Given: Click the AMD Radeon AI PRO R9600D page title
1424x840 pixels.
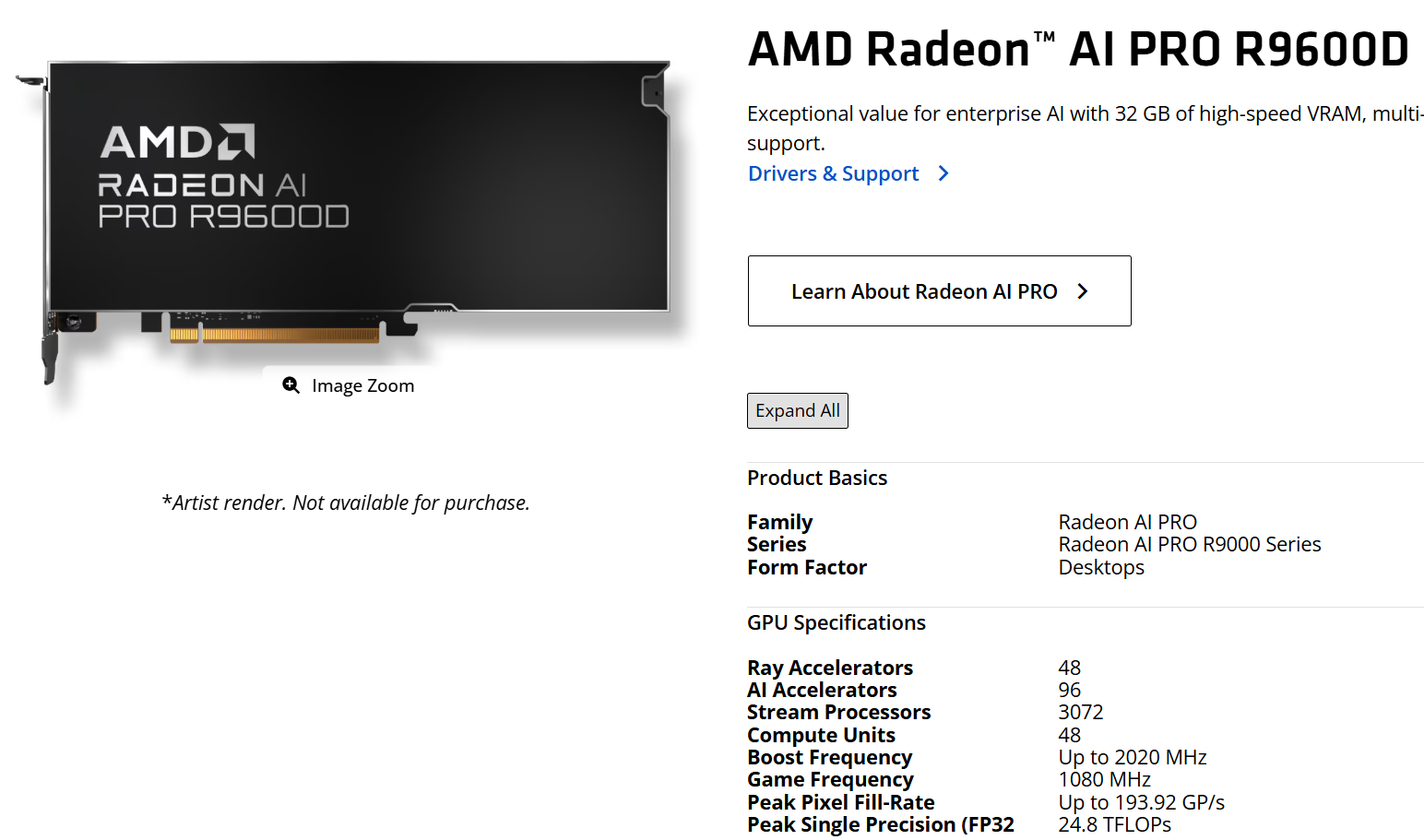Looking at the screenshot, I should click(1077, 50).
